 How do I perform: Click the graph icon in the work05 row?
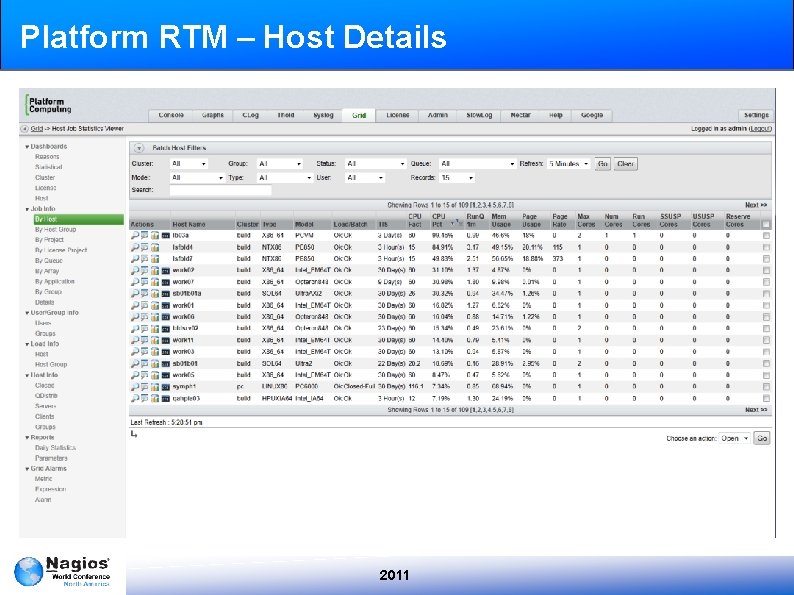[155, 375]
